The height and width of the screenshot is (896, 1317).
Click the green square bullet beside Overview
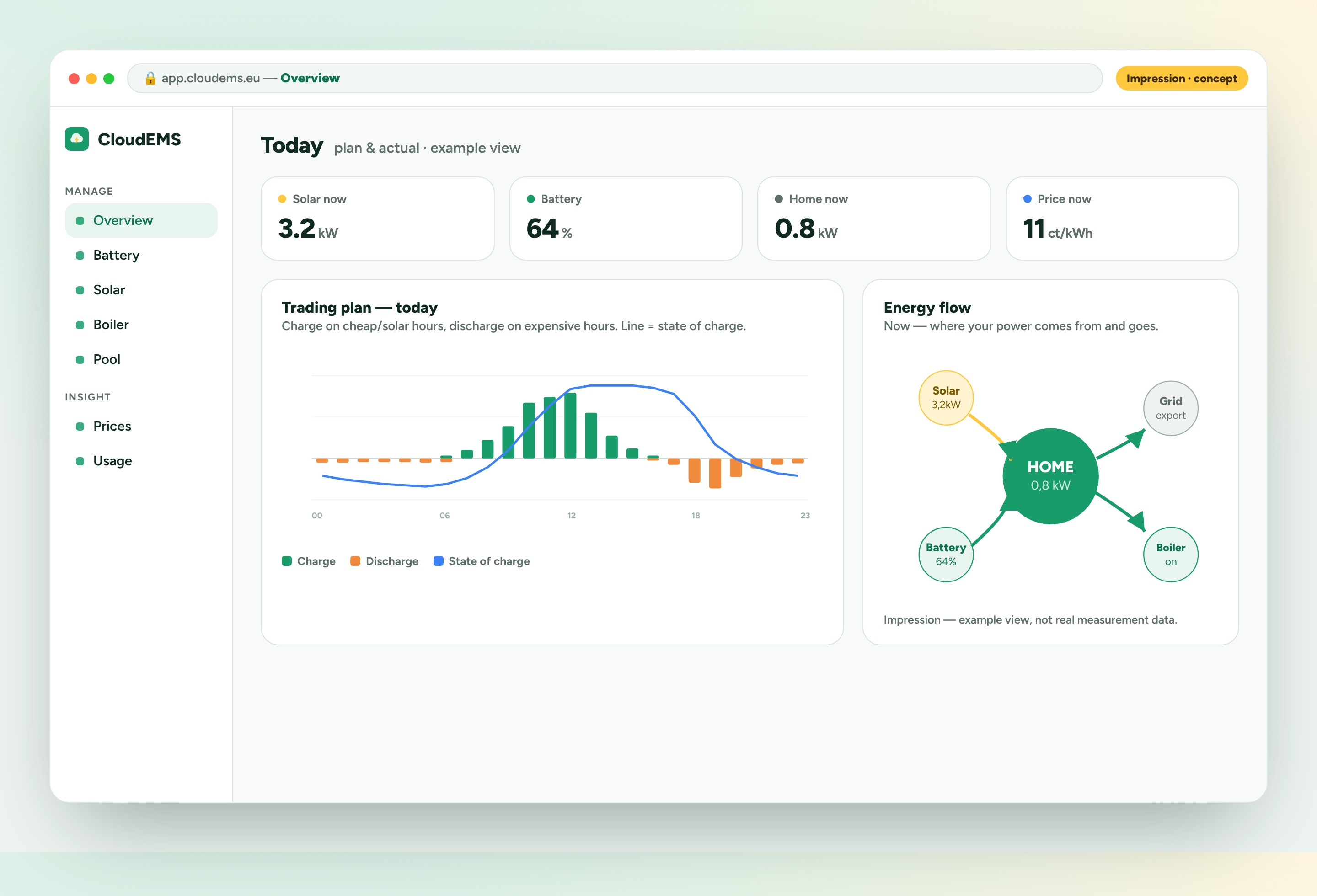80,220
